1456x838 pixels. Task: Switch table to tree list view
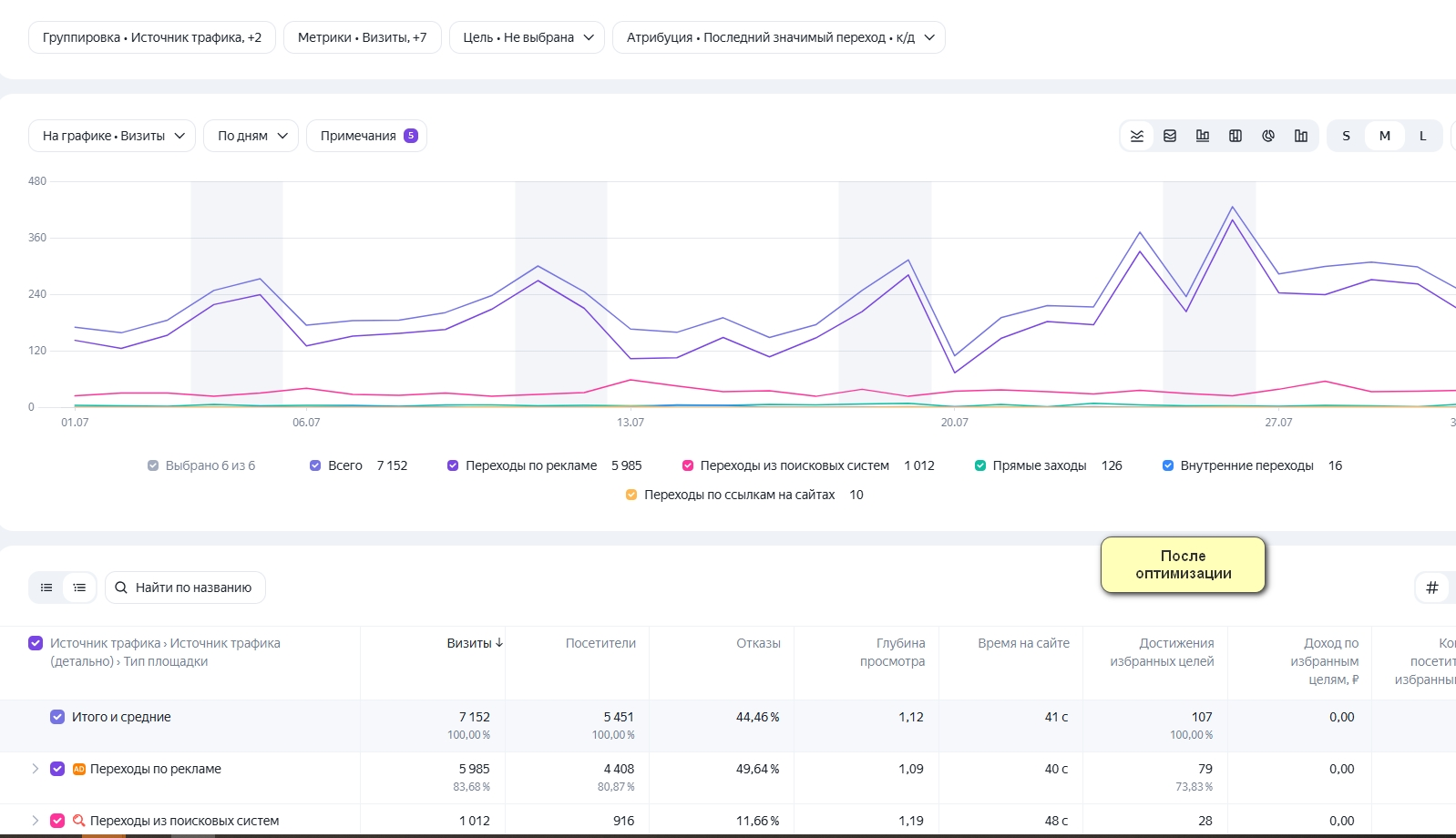coord(80,588)
